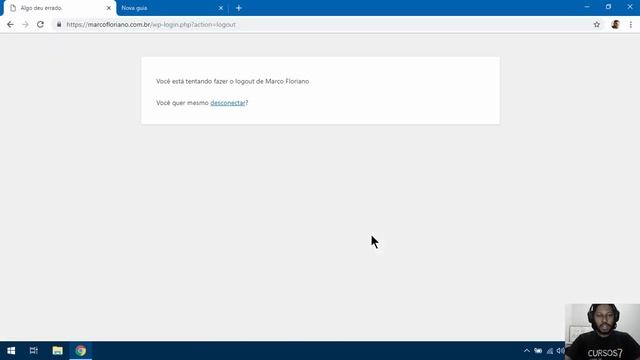Open Task View on the taskbar
The height and width of the screenshot is (360, 640).
pos(34,351)
